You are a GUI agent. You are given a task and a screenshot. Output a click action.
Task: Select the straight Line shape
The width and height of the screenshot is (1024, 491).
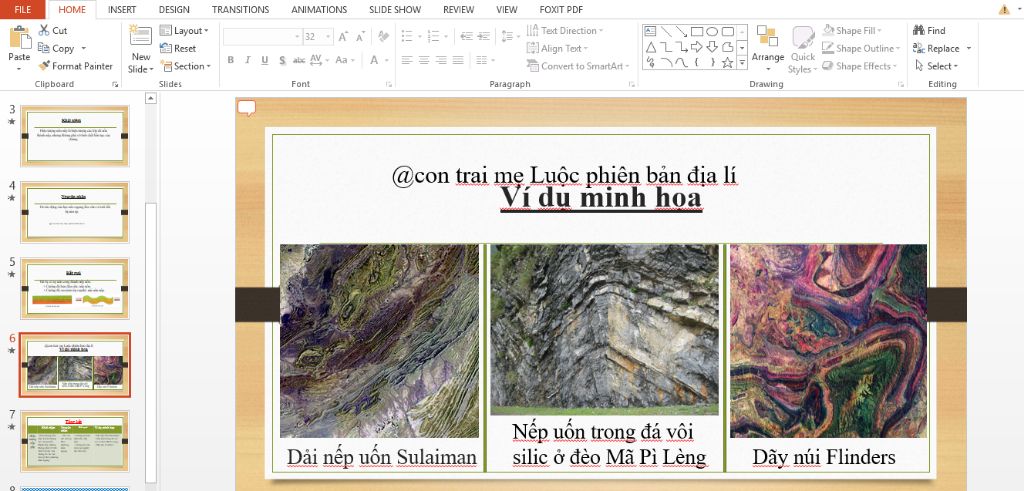click(666, 31)
